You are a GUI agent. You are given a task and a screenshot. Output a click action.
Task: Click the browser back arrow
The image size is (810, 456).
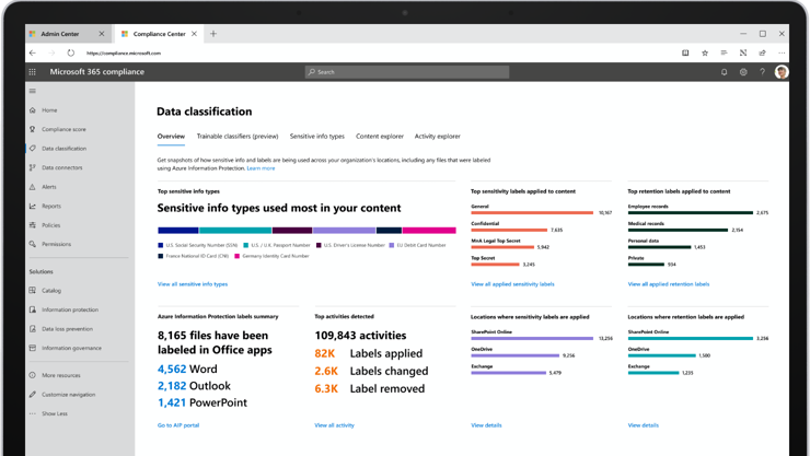(x=33, y=53)
